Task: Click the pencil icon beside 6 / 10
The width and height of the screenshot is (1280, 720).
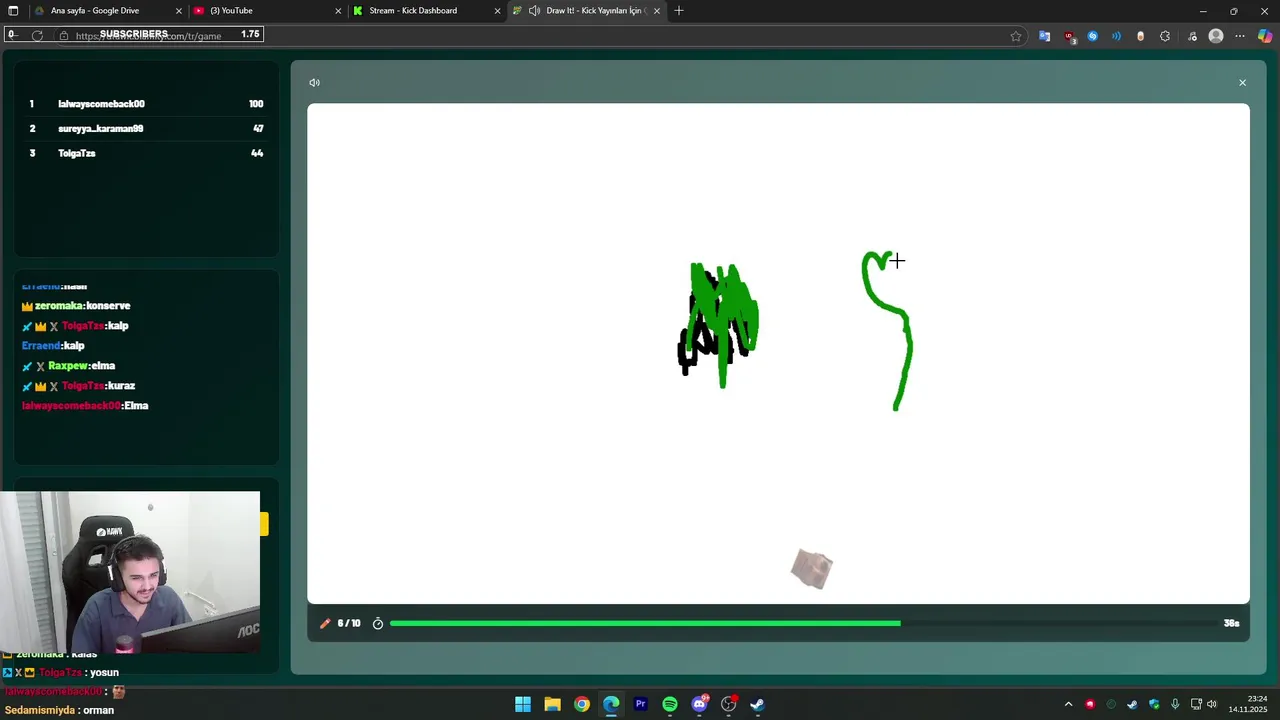Action: [x=325, y=623]
